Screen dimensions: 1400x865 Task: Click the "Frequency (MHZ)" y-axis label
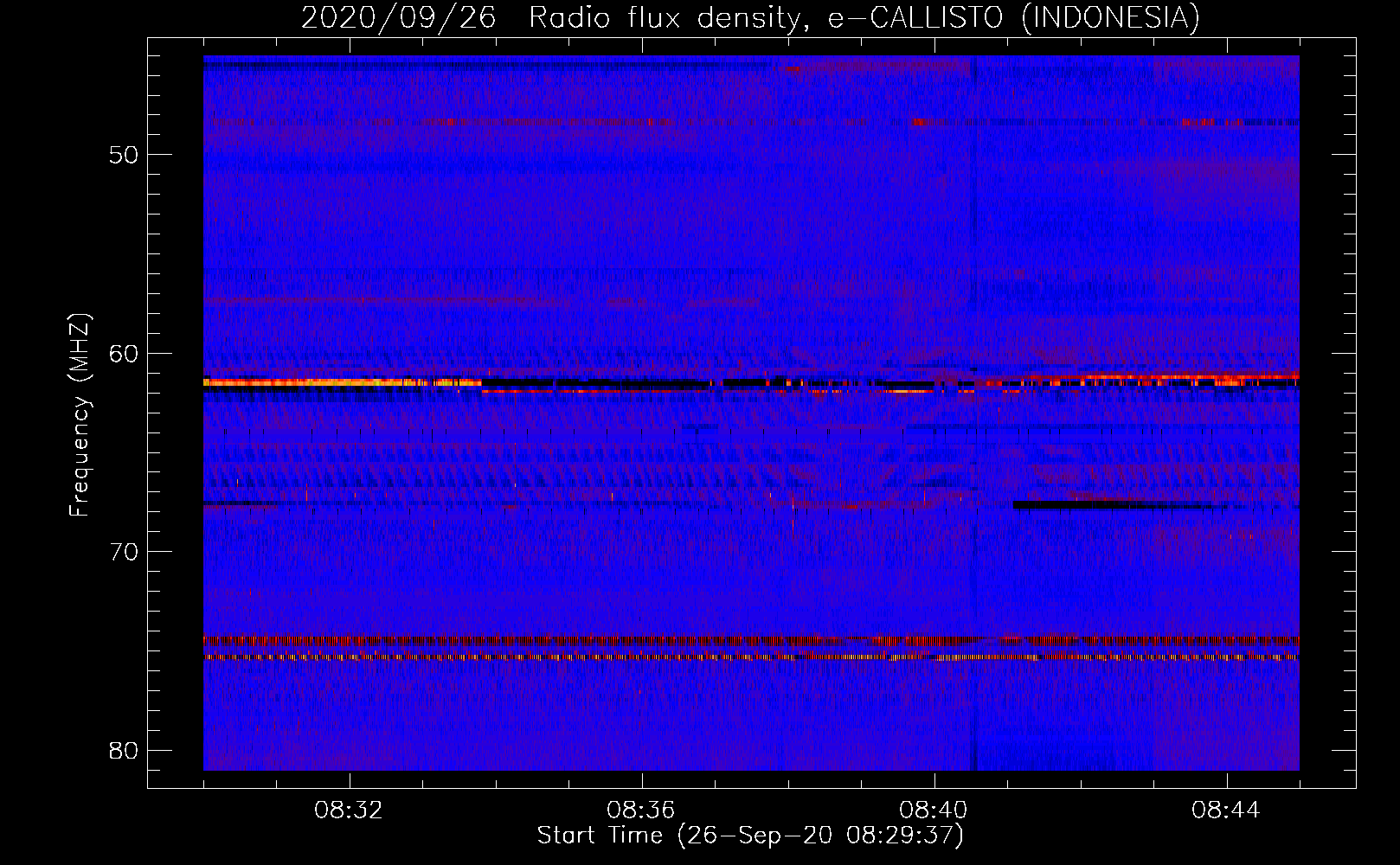80,415
